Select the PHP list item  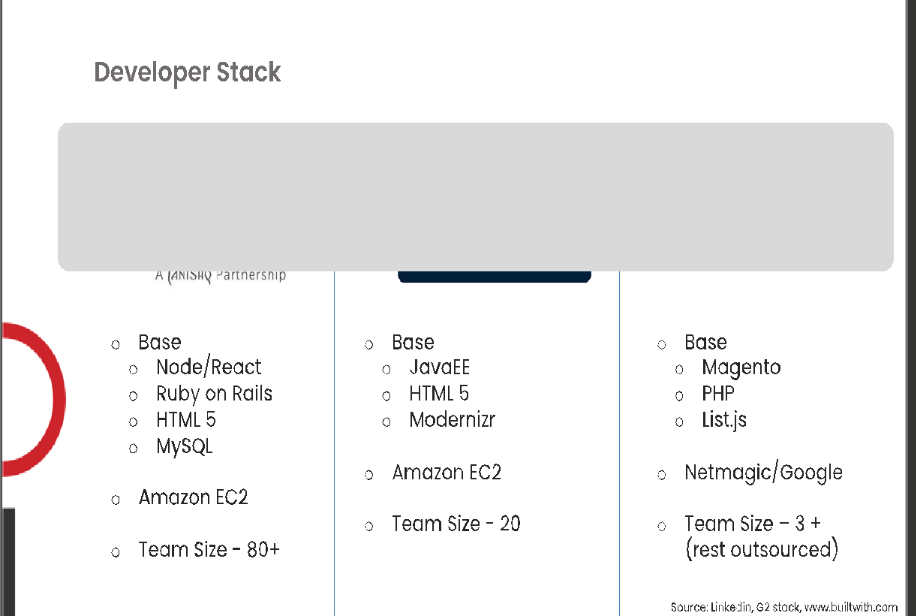(718, 393)
